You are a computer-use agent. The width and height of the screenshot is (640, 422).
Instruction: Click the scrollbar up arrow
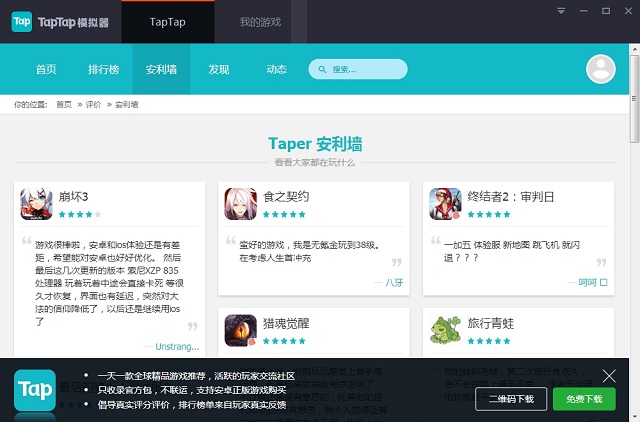[x=634, y=49]
